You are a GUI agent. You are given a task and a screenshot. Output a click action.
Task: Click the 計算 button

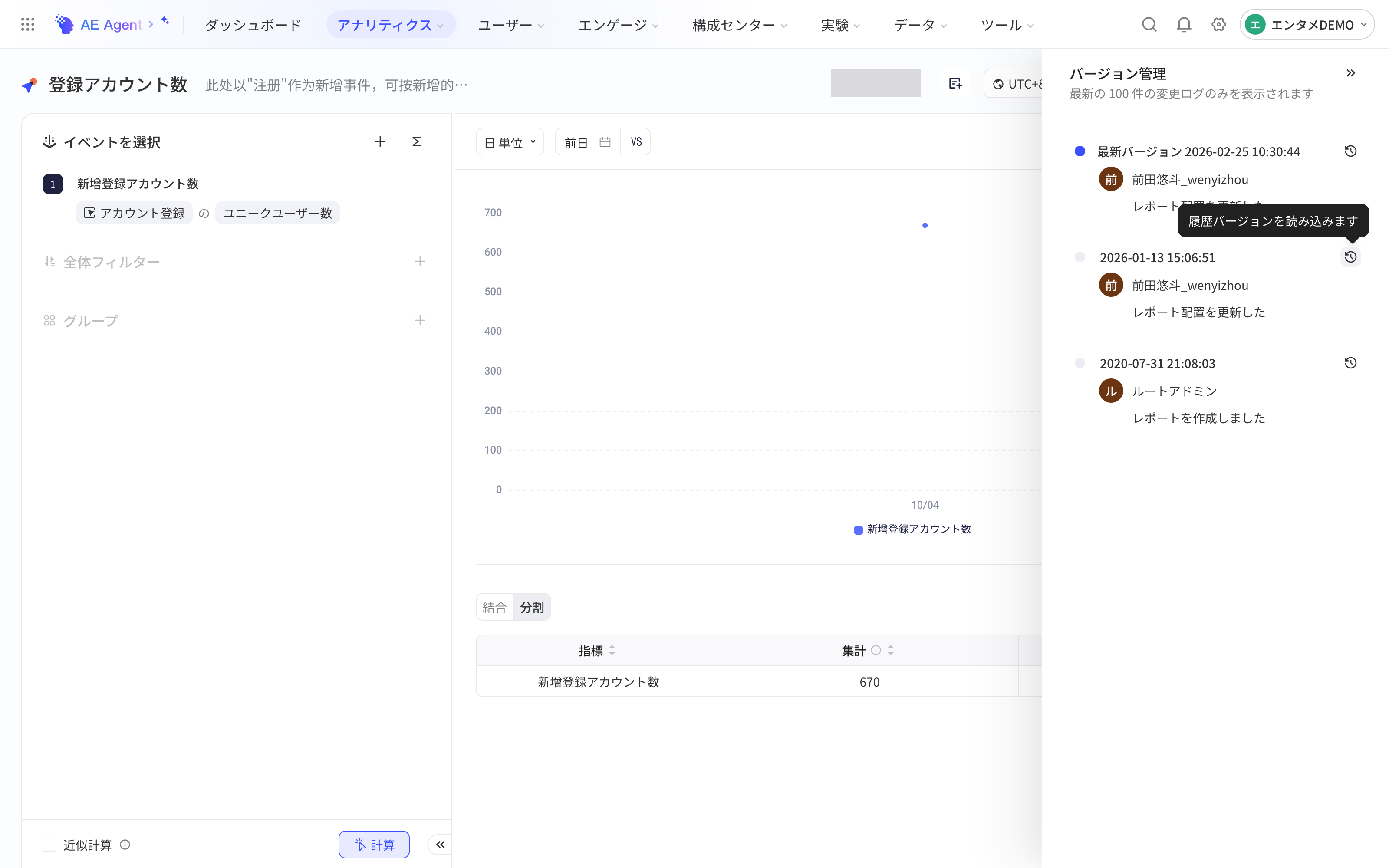tap(374, 845)
